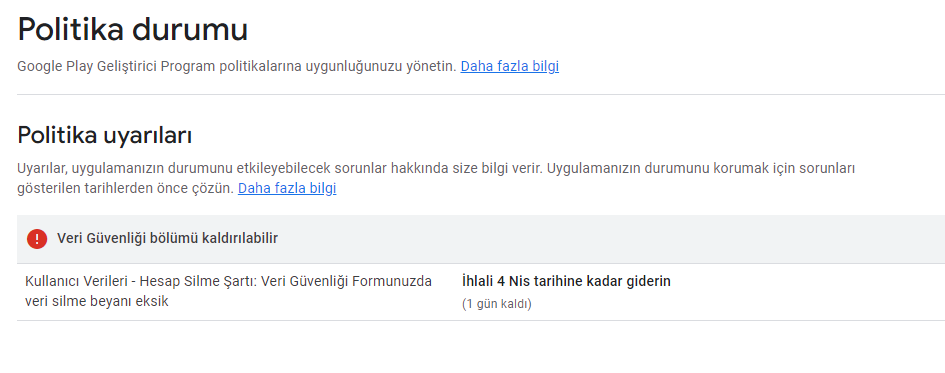The width and height of the screenshot is (945, 373).
Task: Click the Google Play Geliştirici Program description text
Action: click(237, 66)
